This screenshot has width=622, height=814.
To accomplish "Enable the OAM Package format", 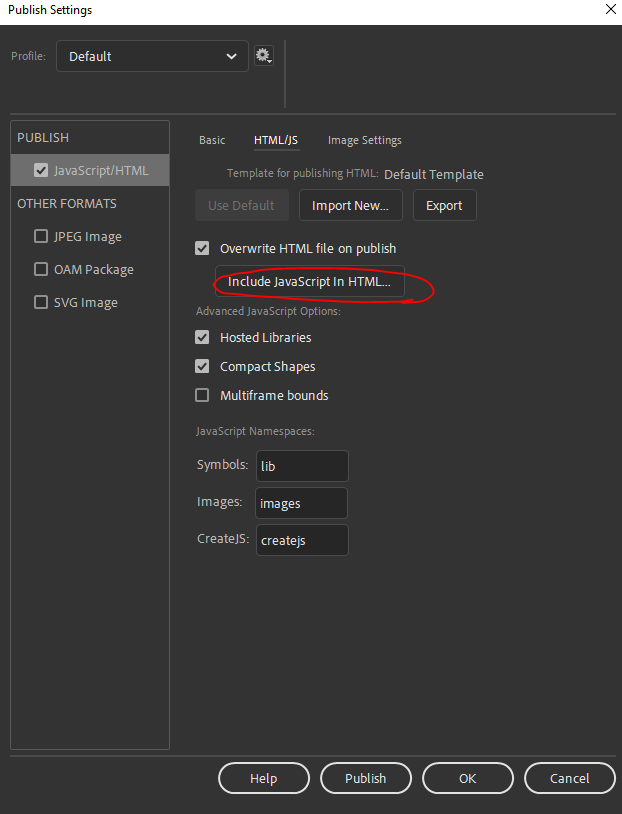I will [41, 269].
